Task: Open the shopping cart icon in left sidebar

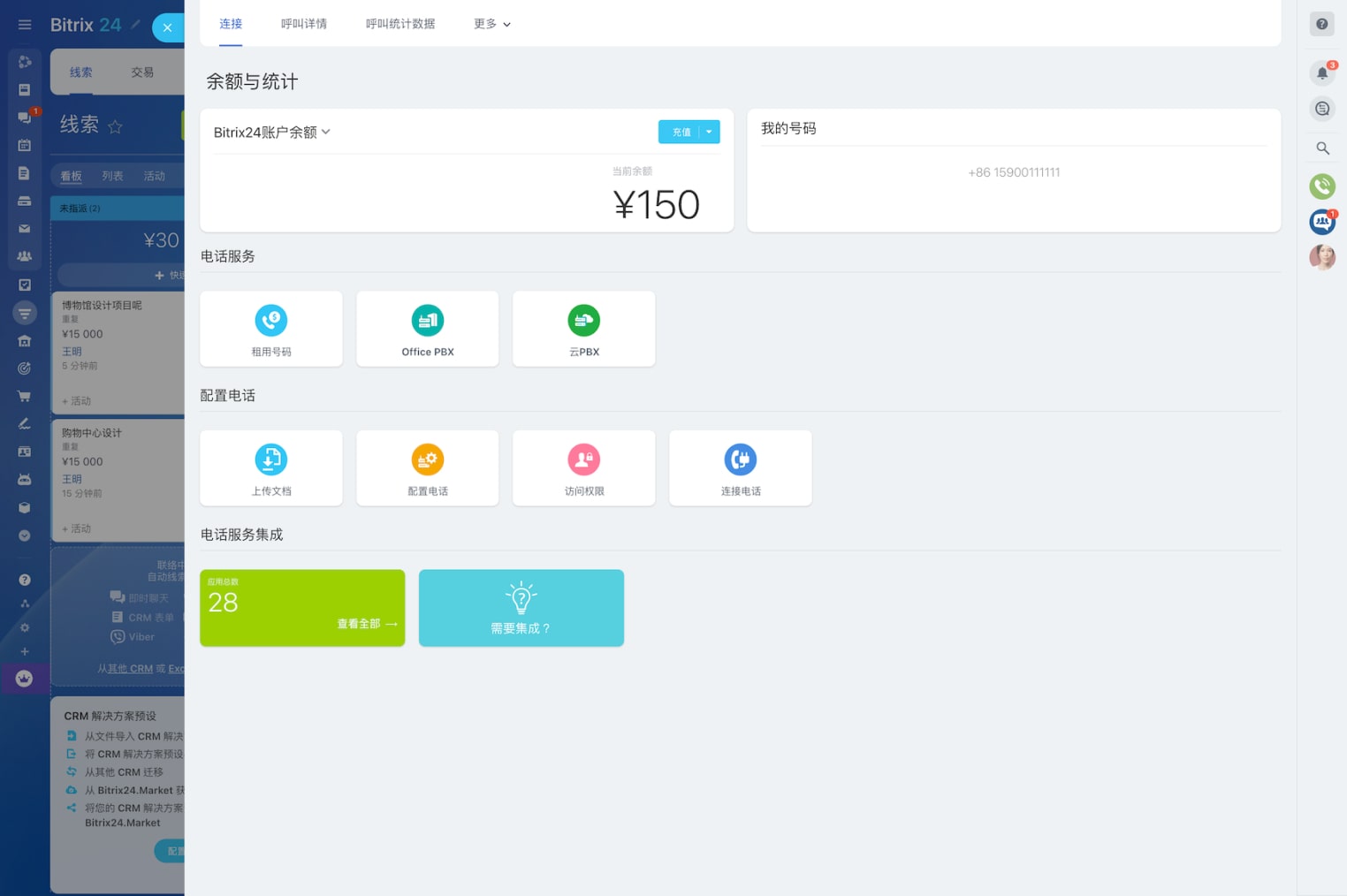Action: 25,396
